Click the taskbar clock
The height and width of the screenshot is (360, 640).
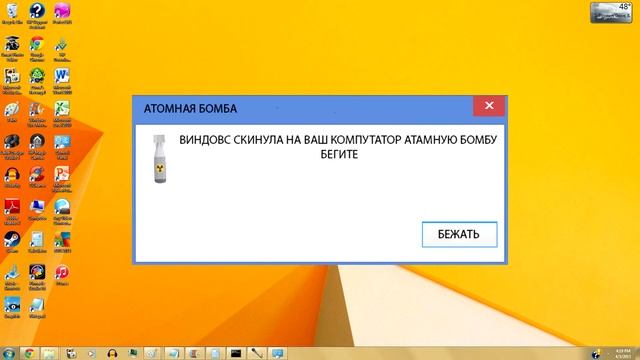(623, 353)
